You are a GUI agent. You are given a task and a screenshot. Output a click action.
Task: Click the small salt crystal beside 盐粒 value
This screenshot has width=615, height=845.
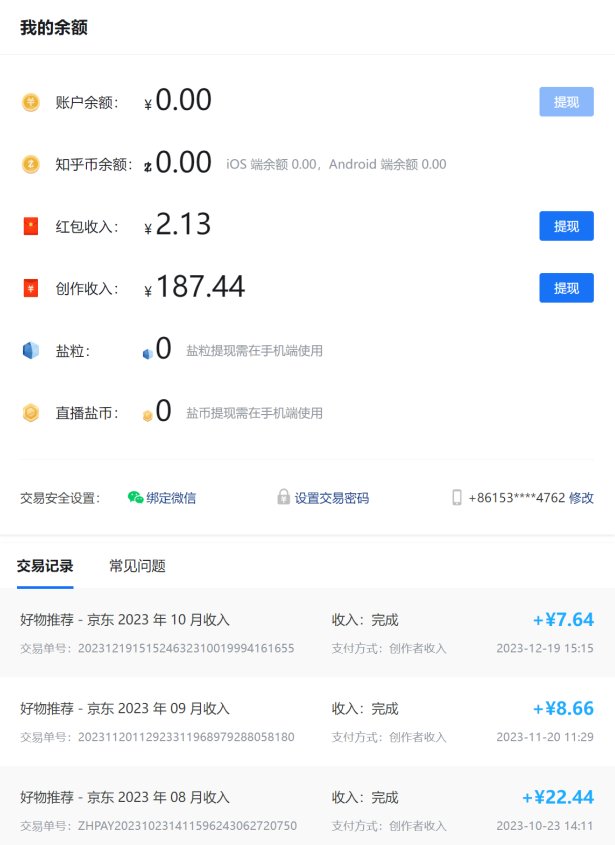click(x=148, y=354)
